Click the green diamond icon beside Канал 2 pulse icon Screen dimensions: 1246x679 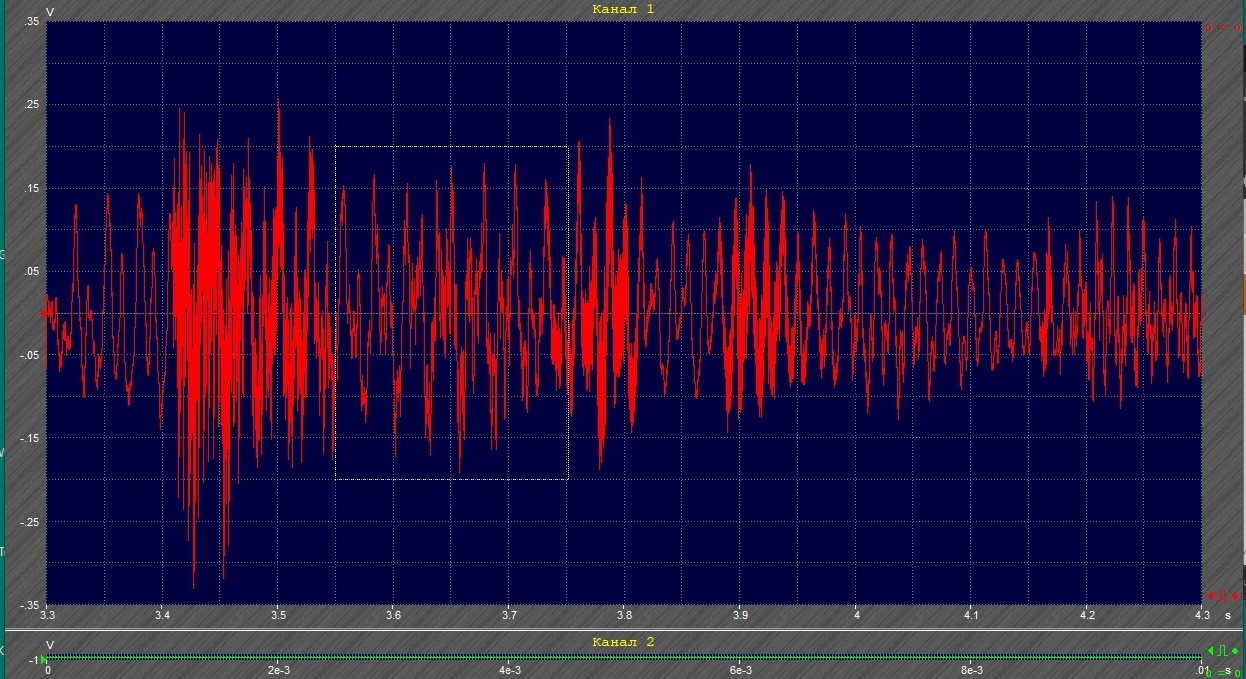(x=1235, y=651)
